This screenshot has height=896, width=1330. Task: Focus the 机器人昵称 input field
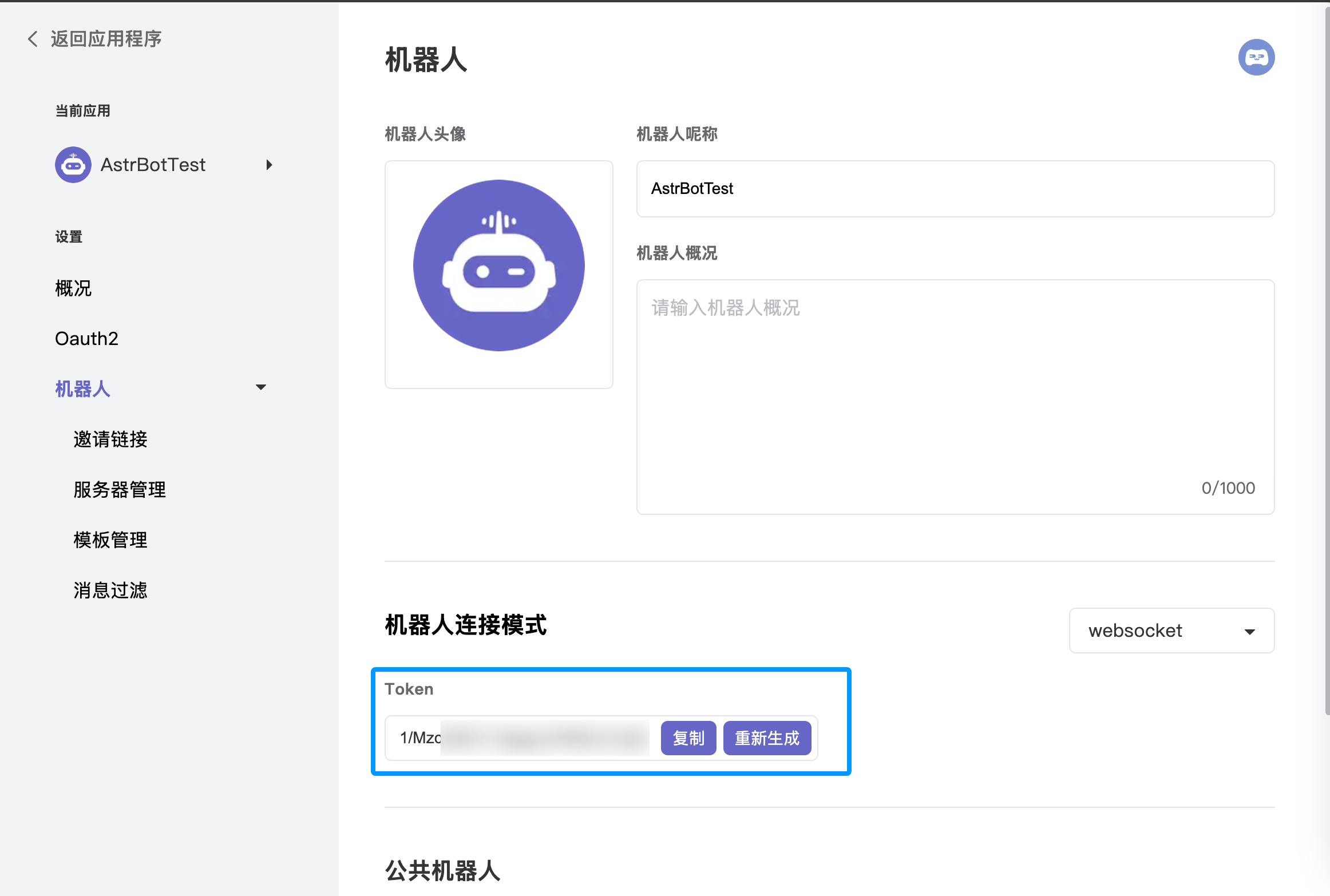pyautogui.click(x=955, y=189)
